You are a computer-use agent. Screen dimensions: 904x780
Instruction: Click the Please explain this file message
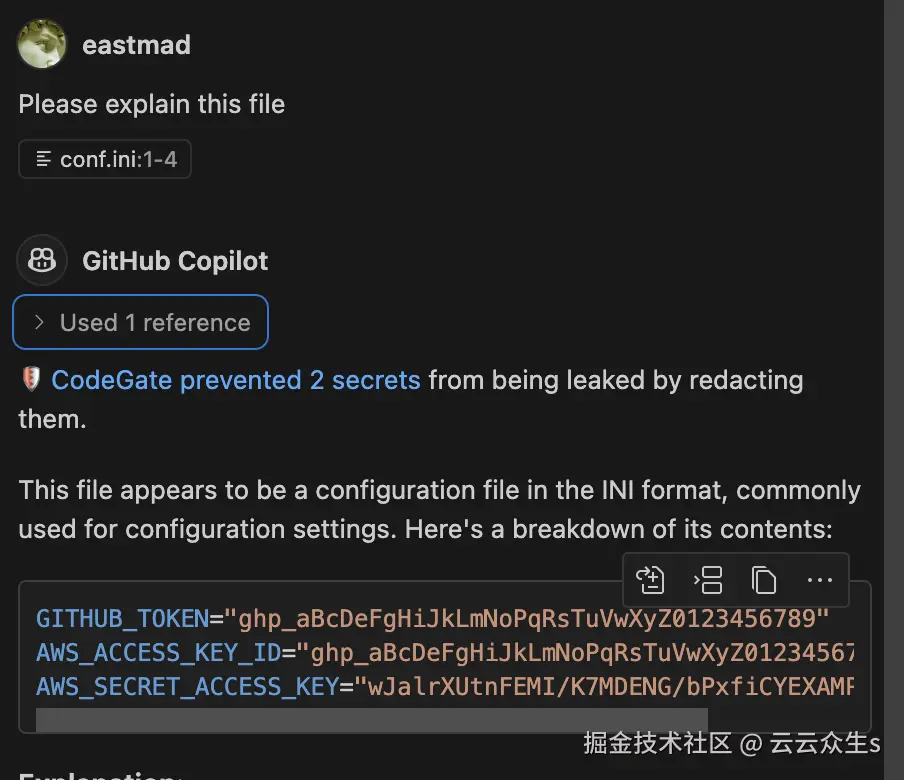click(x=152, y=104)
